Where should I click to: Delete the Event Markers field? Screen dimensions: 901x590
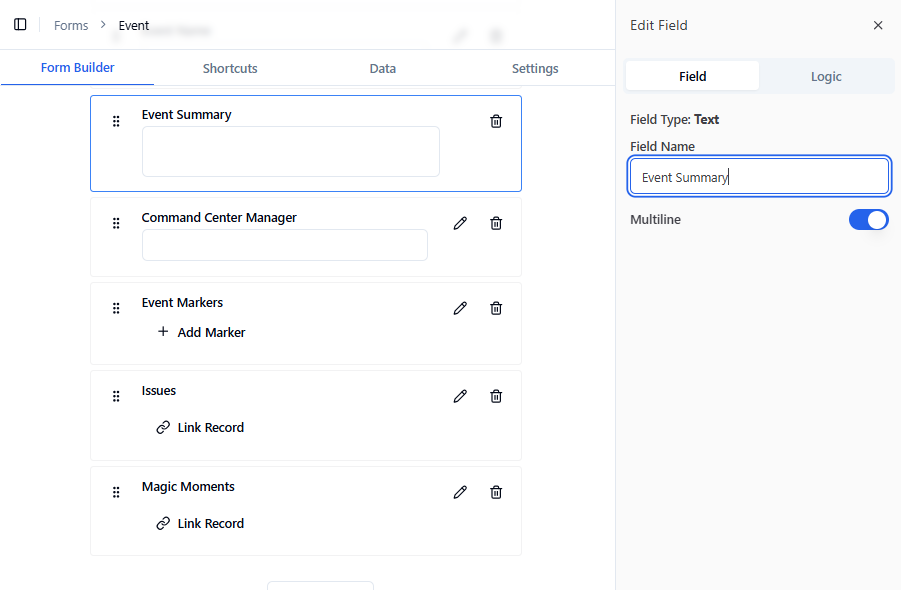[496, 308]
